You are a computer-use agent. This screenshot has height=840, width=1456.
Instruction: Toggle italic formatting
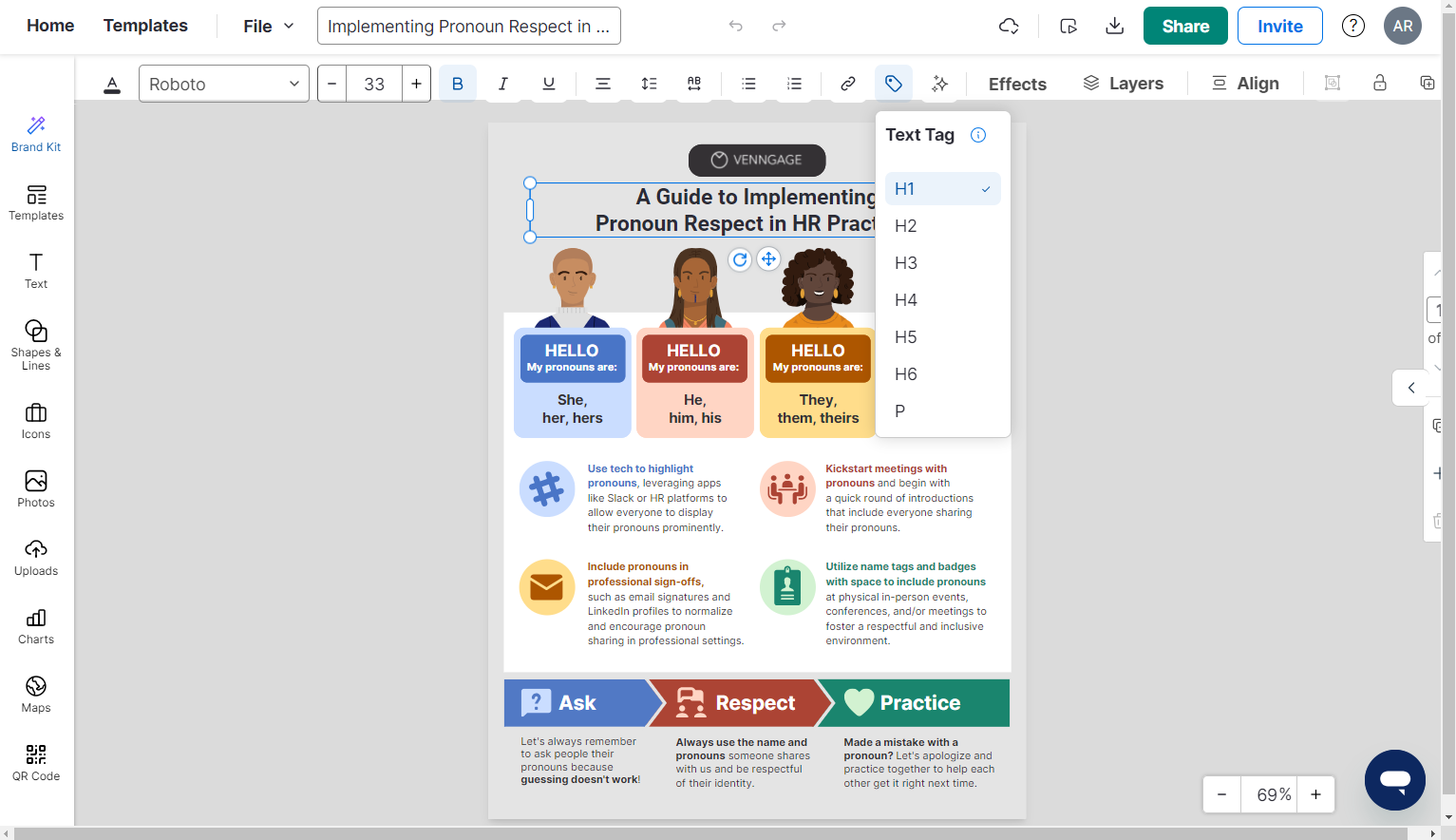click(x=502, y=84)
